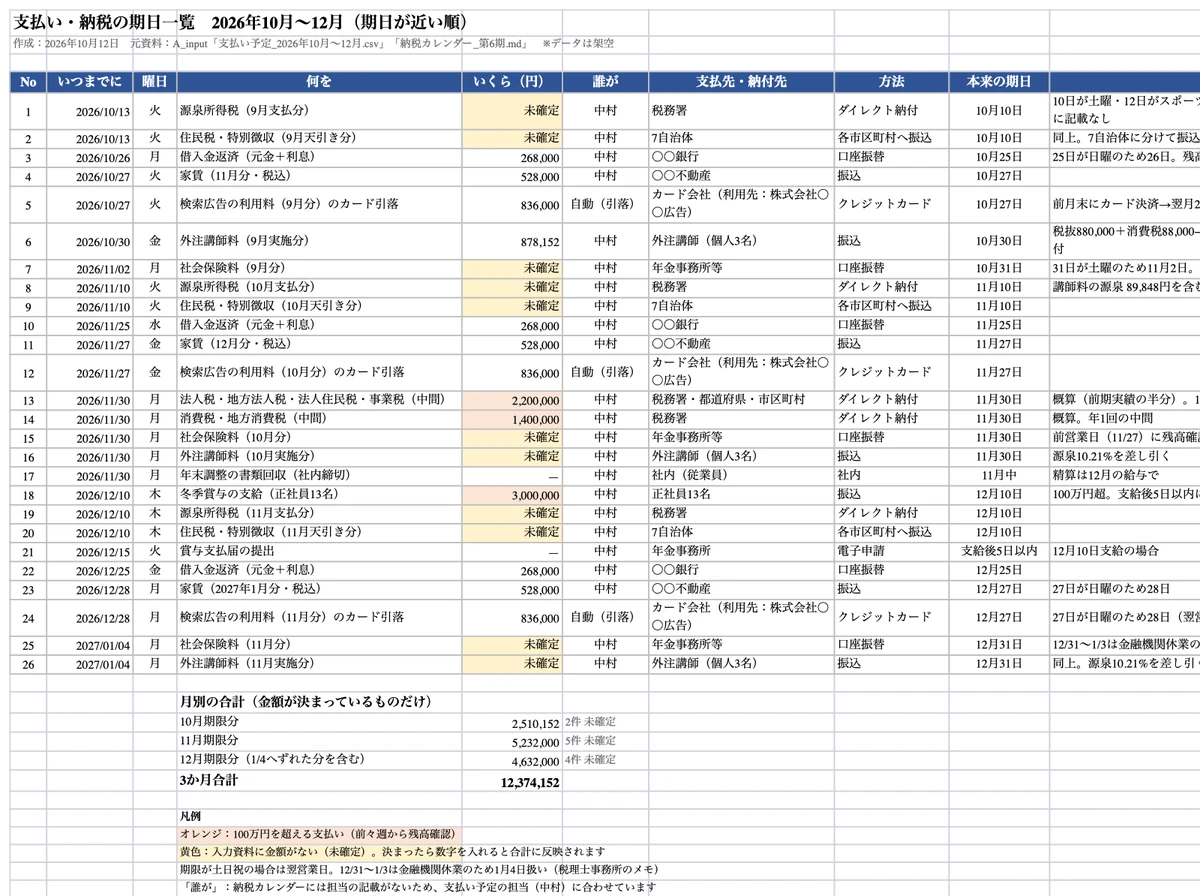Select the amount cell 878,152

513,242
